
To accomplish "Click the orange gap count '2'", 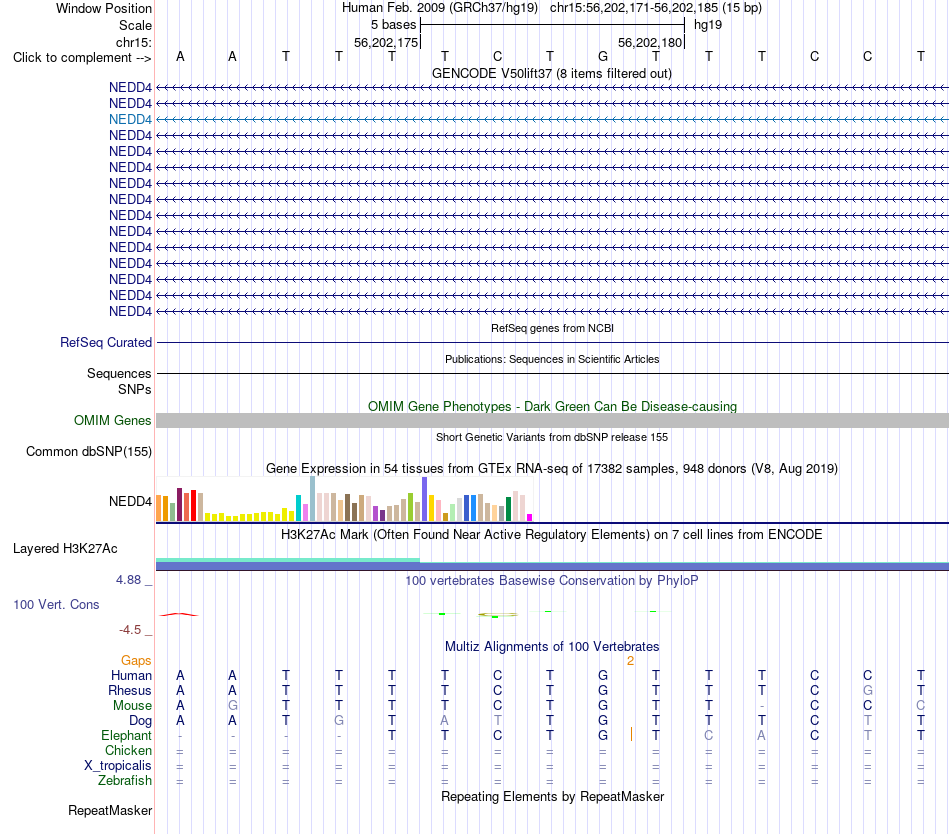I will [x=630, y=661].
